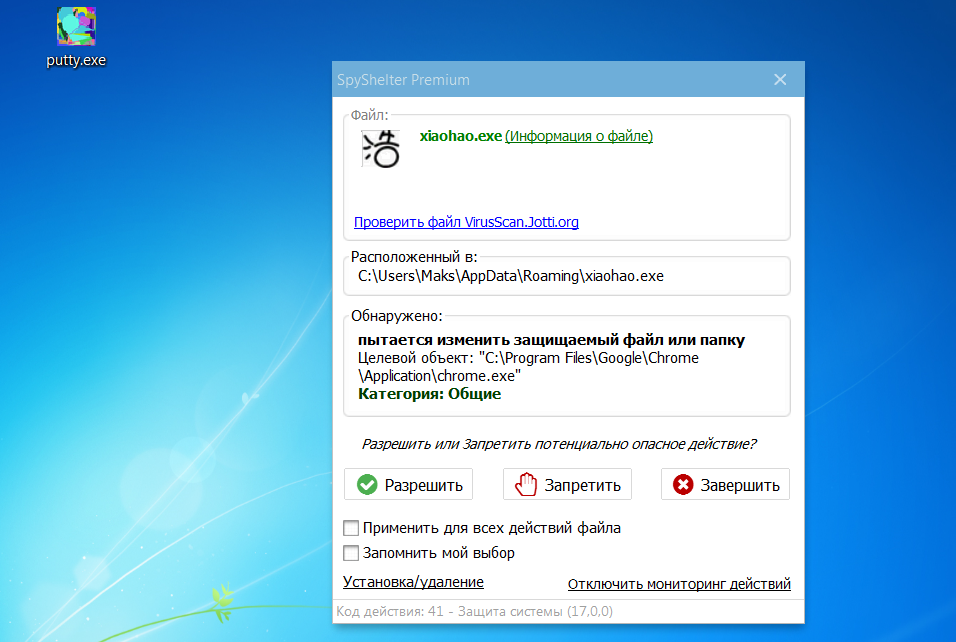The image size is (956, 642).
Task: Enable Применить для всех действий файла checkbox
Action: tap(351, 528)
